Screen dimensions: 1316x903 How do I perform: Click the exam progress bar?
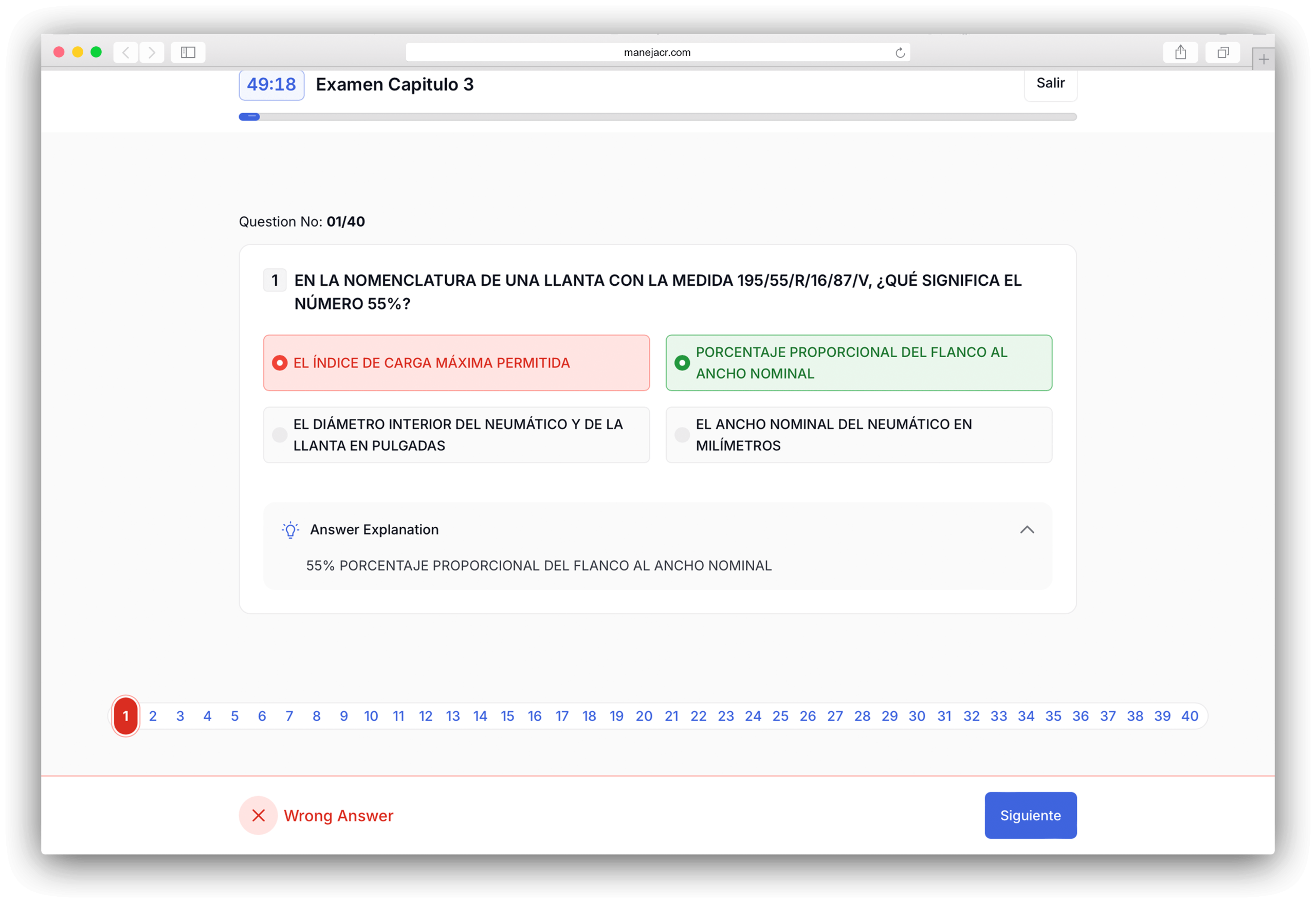(657, 117)
